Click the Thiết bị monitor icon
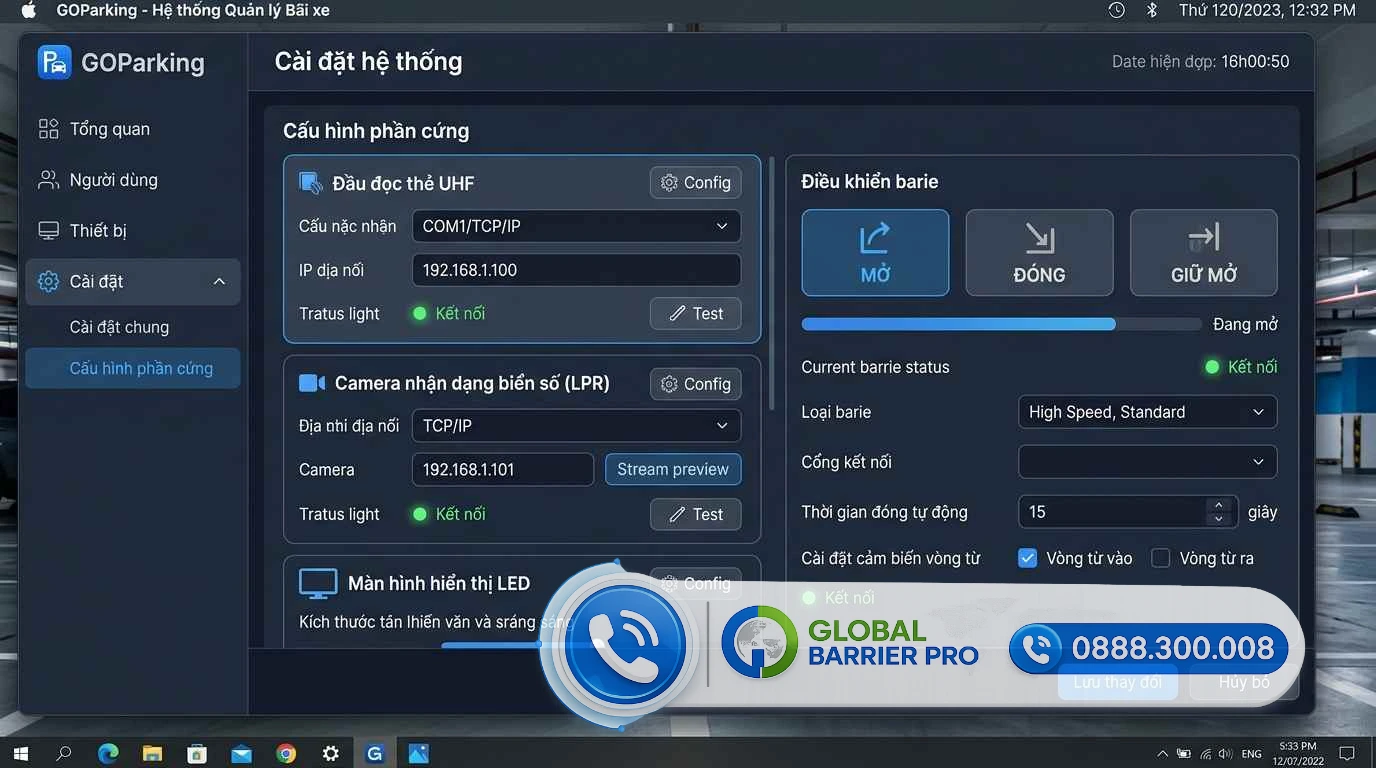The image size is (1376, 768). [48, 231]
